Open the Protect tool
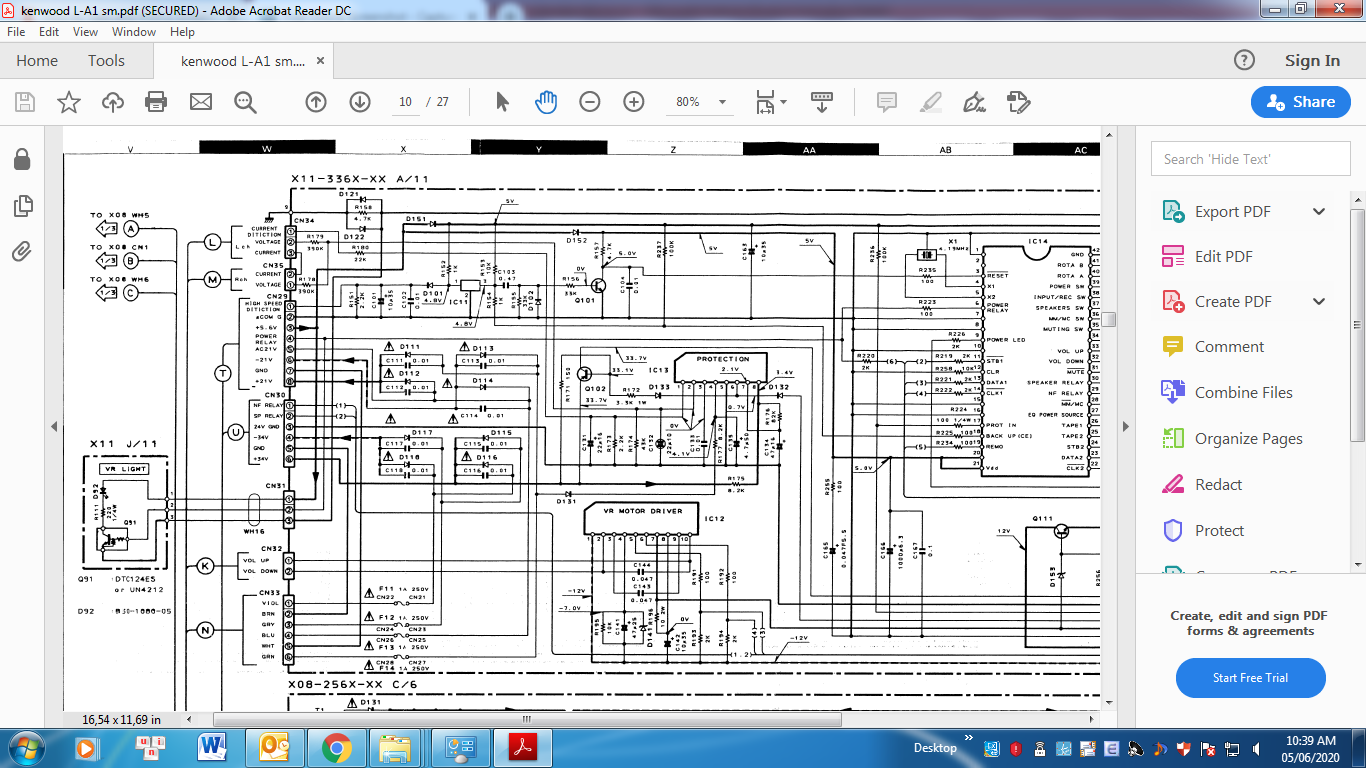The image size is (1366, 768). pyautogui.click(x=1203, y=531)
